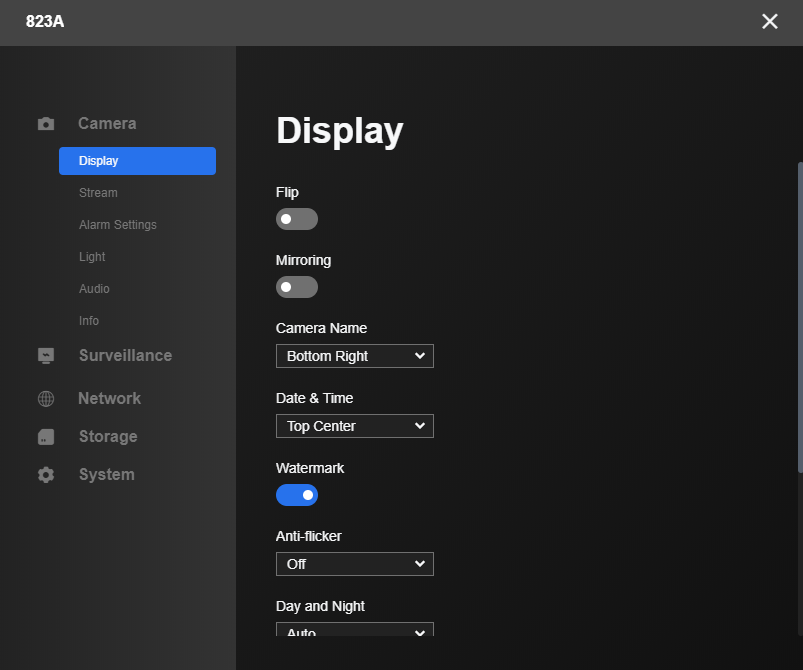Open the Stream settings page
803x670 pixels.
coord(98,193)
